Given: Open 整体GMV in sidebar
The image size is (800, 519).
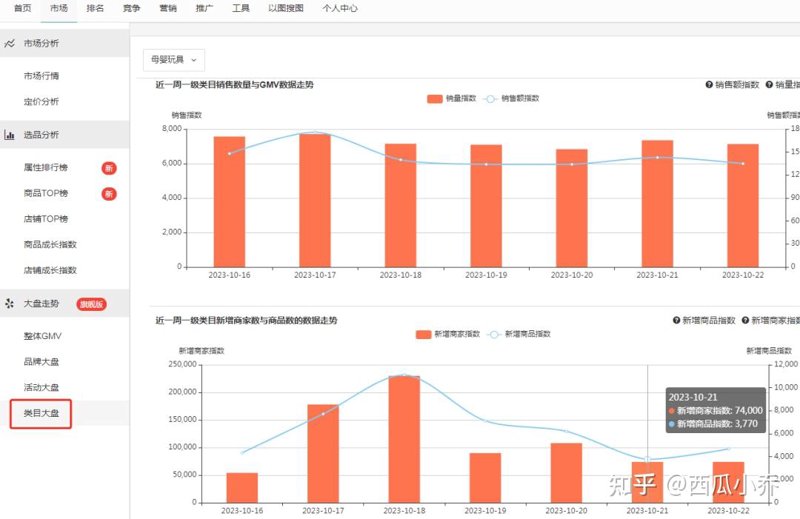Looking at the screenshot, I should point(42,336).
